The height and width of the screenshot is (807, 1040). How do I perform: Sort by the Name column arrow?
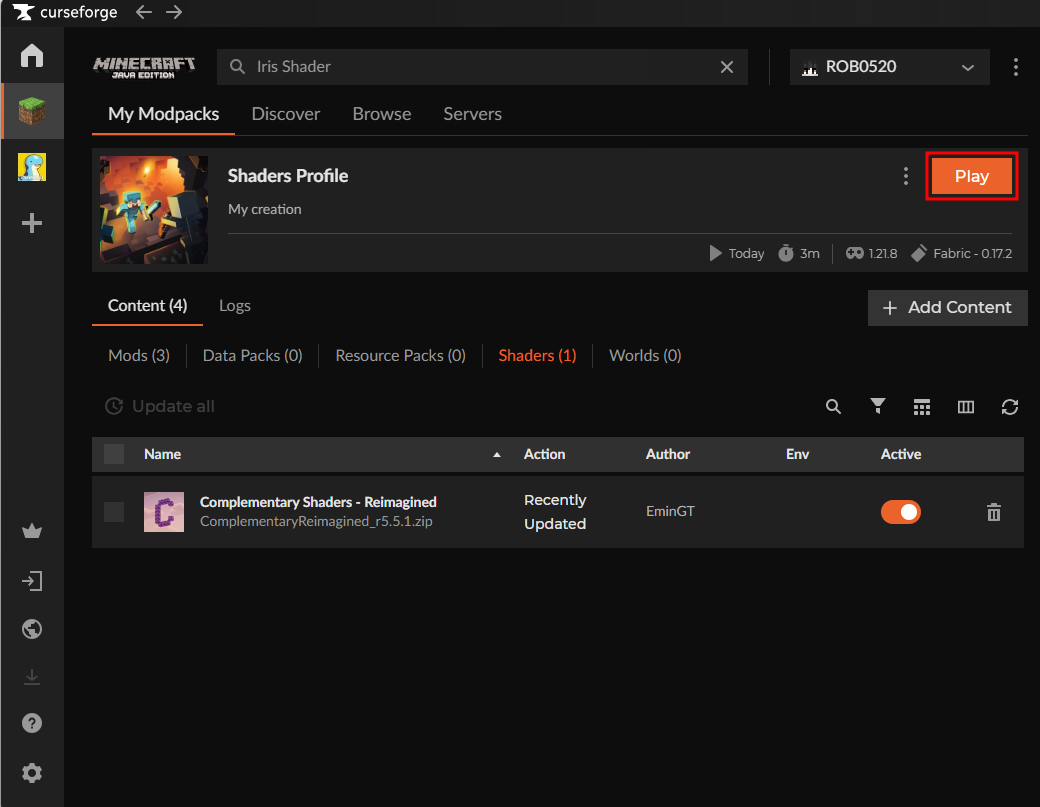497,455
